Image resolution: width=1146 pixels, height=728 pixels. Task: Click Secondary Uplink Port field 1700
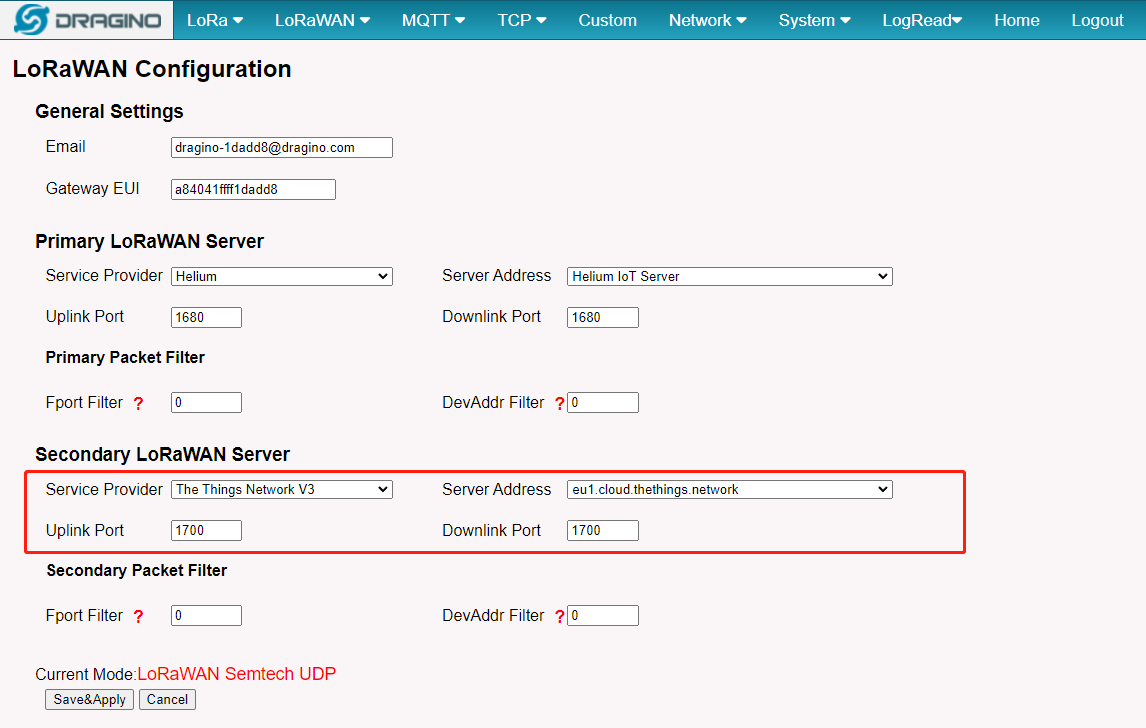click(x=206, y=531)
